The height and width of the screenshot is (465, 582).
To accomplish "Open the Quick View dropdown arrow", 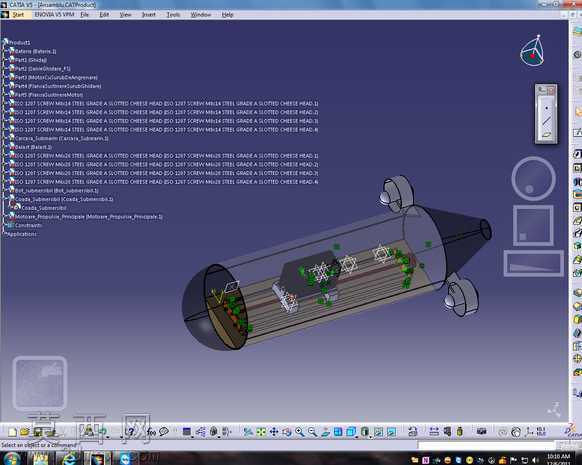I will [356, 437].
